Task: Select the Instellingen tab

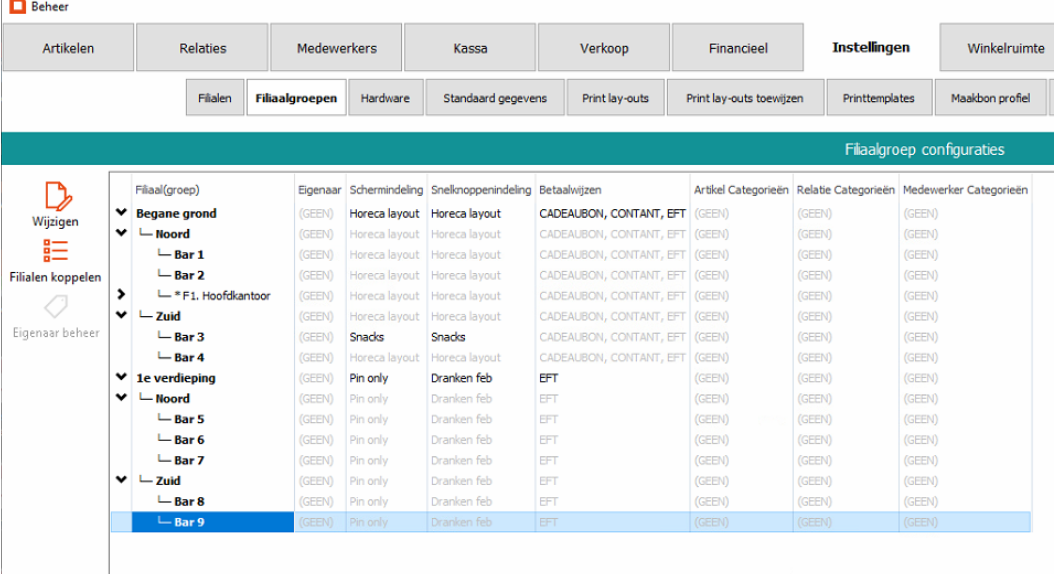Action: 871,48
